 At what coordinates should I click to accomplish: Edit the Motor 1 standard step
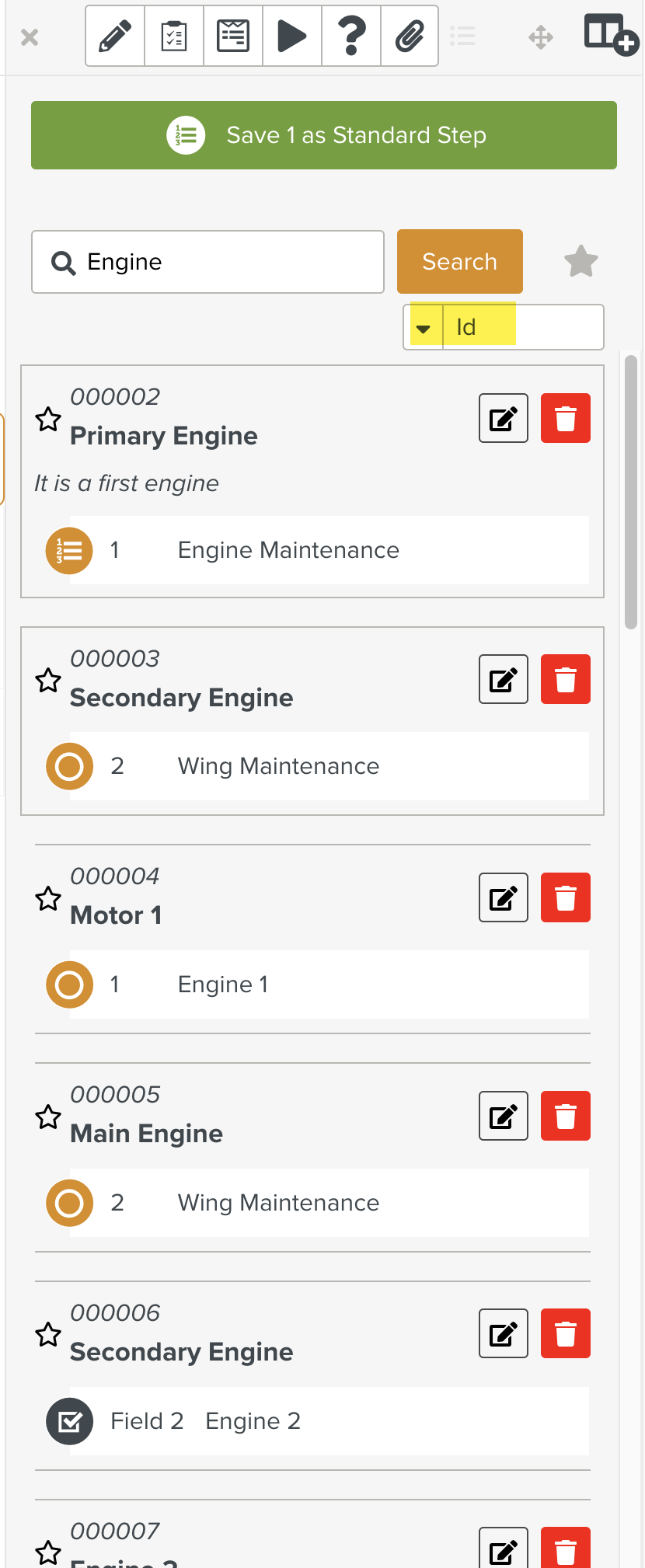[504, 897]
